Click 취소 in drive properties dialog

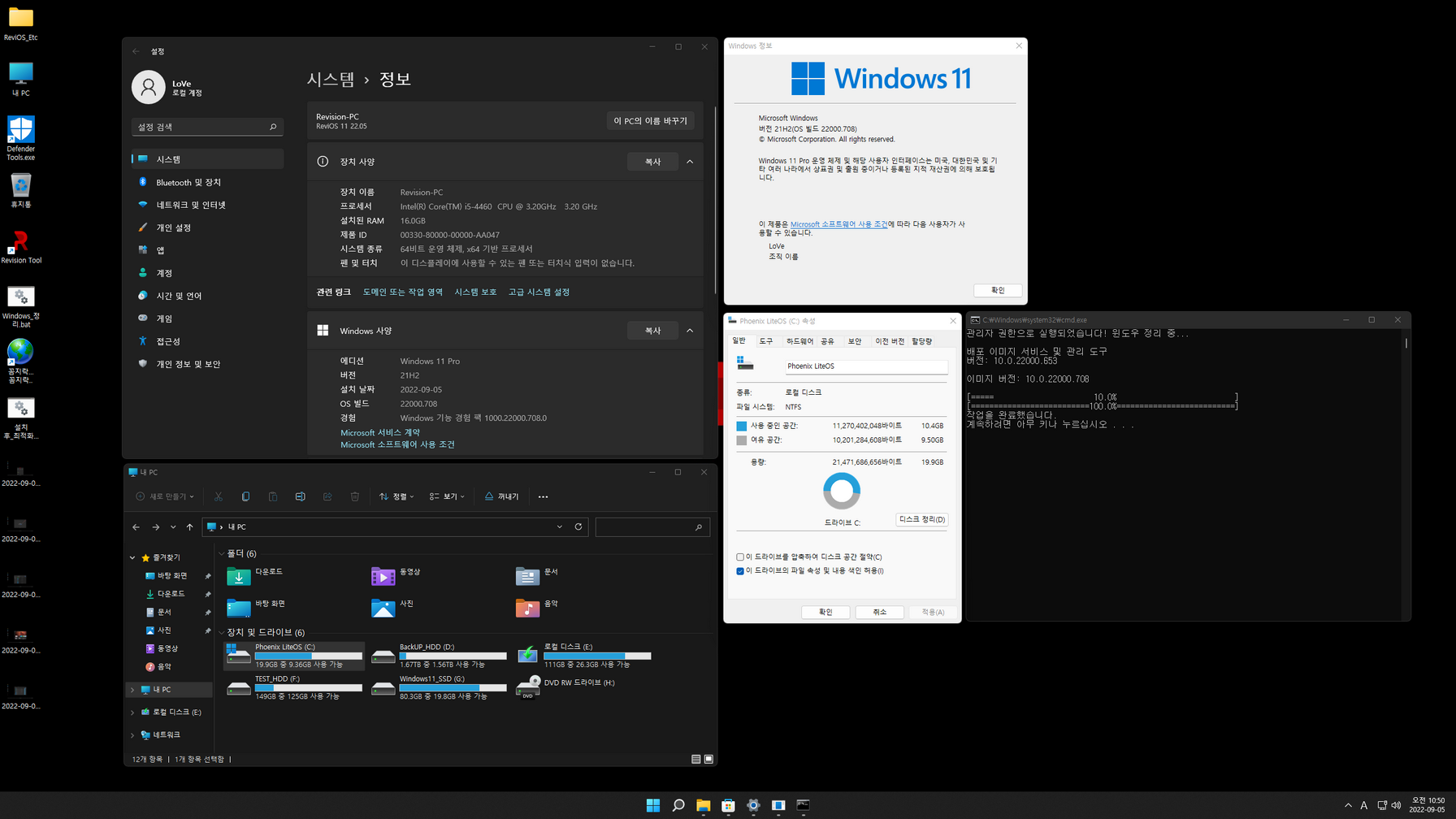click(880, 612)
